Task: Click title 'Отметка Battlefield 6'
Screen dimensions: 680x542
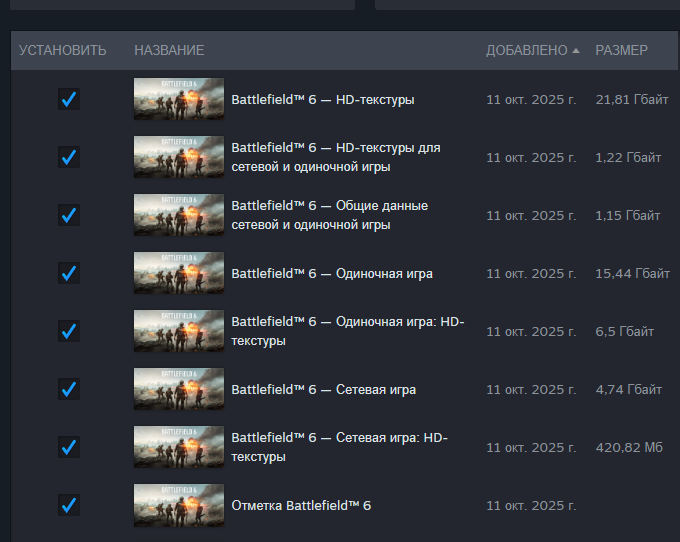Action: [x=301, y=506]
